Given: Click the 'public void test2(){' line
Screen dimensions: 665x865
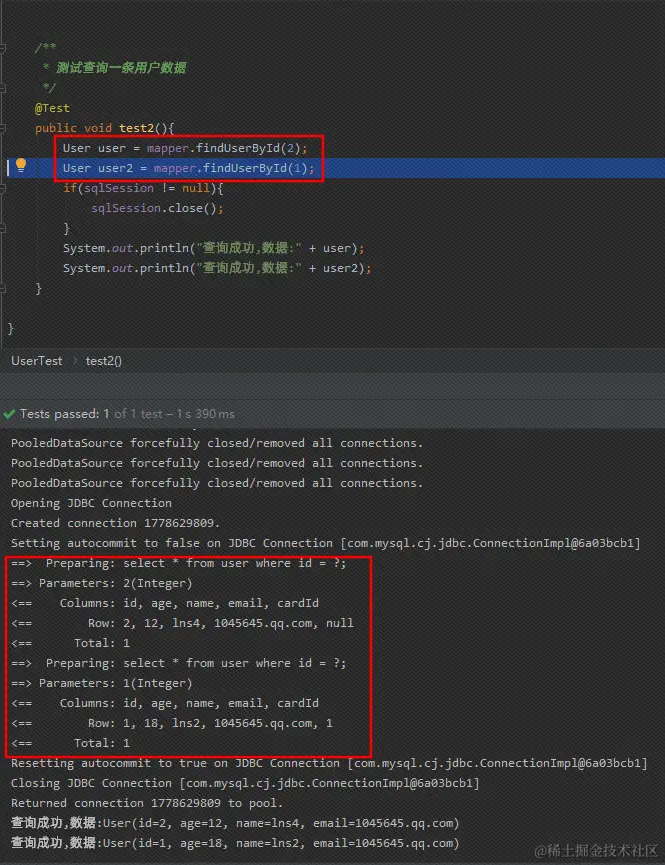Looking at the screenshot, I should pos(104,128).
